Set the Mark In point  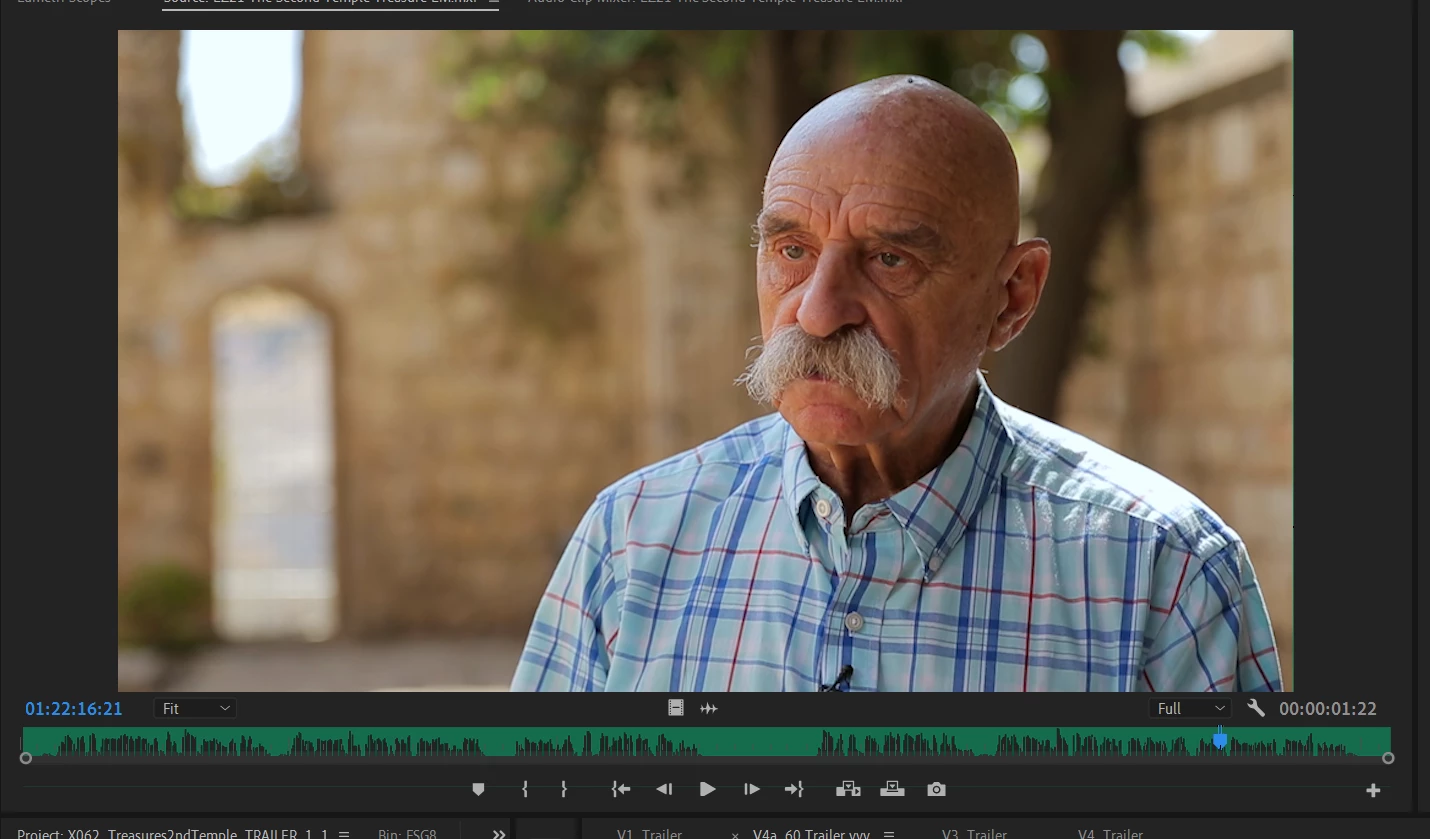(525, 789)
